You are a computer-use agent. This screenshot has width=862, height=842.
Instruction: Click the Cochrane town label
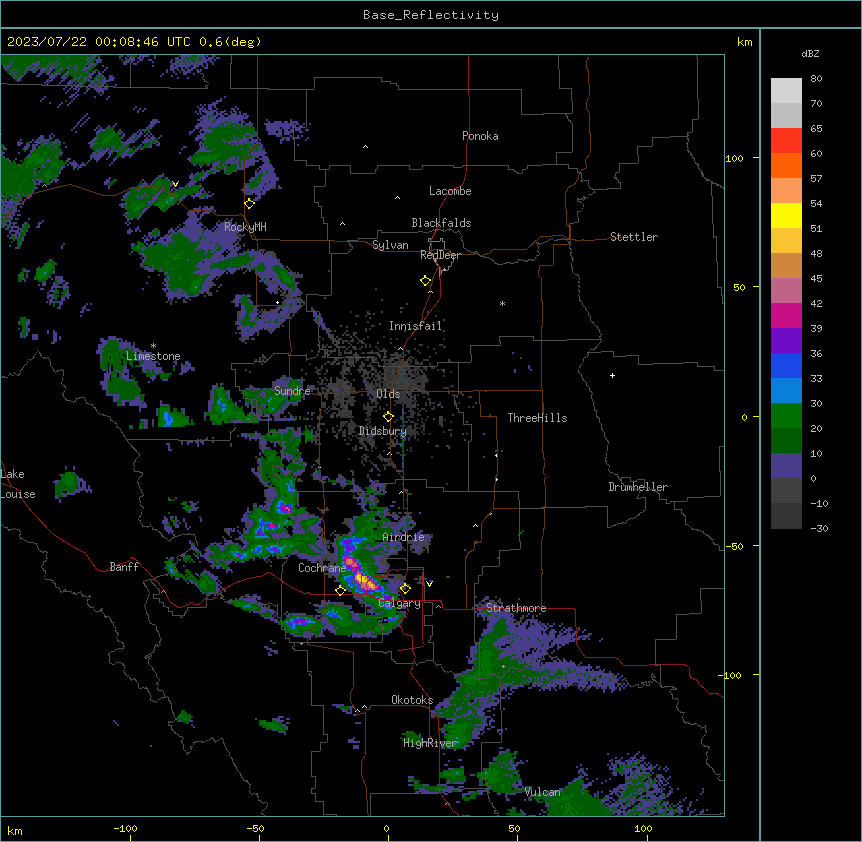click(322, 568)
